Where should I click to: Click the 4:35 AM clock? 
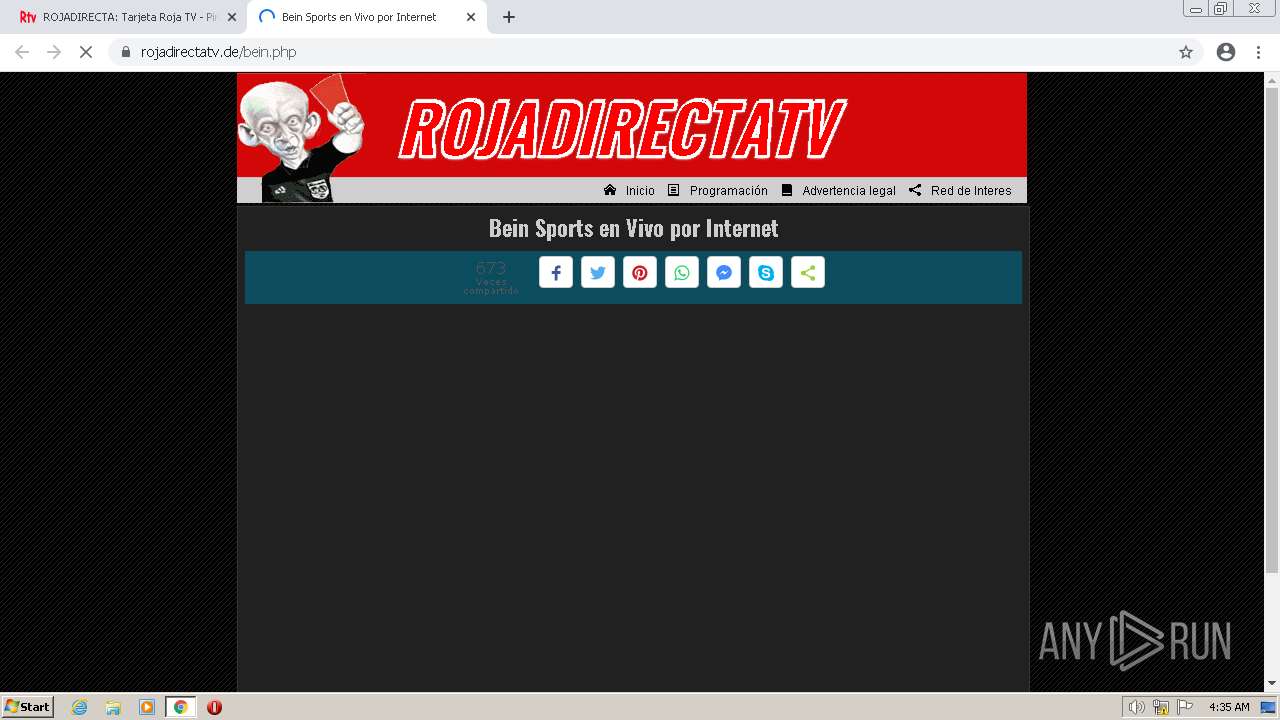(x=1229, y=707)
